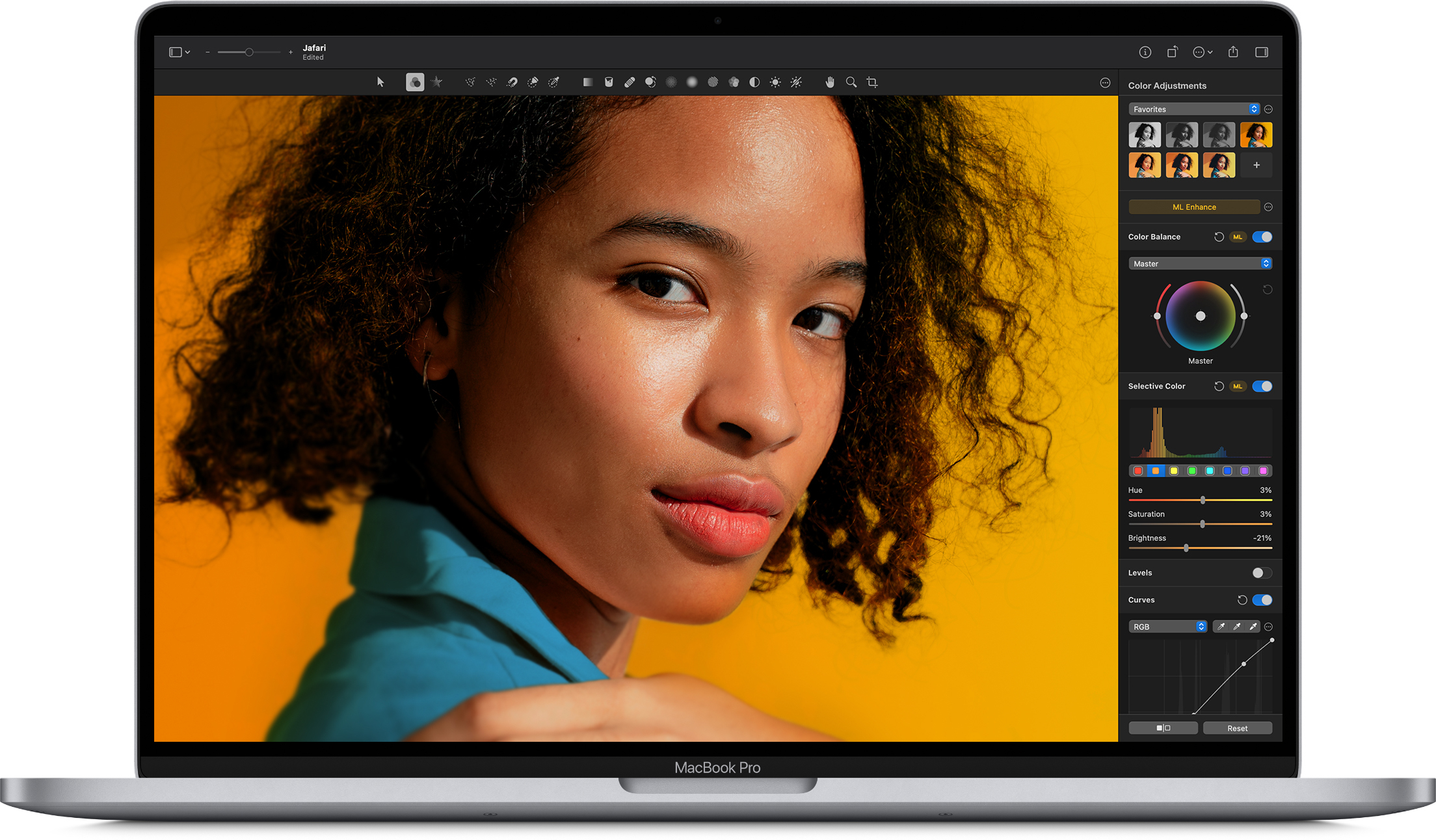
Task: Select the red selective color swatch
Action: point(1138,471)
